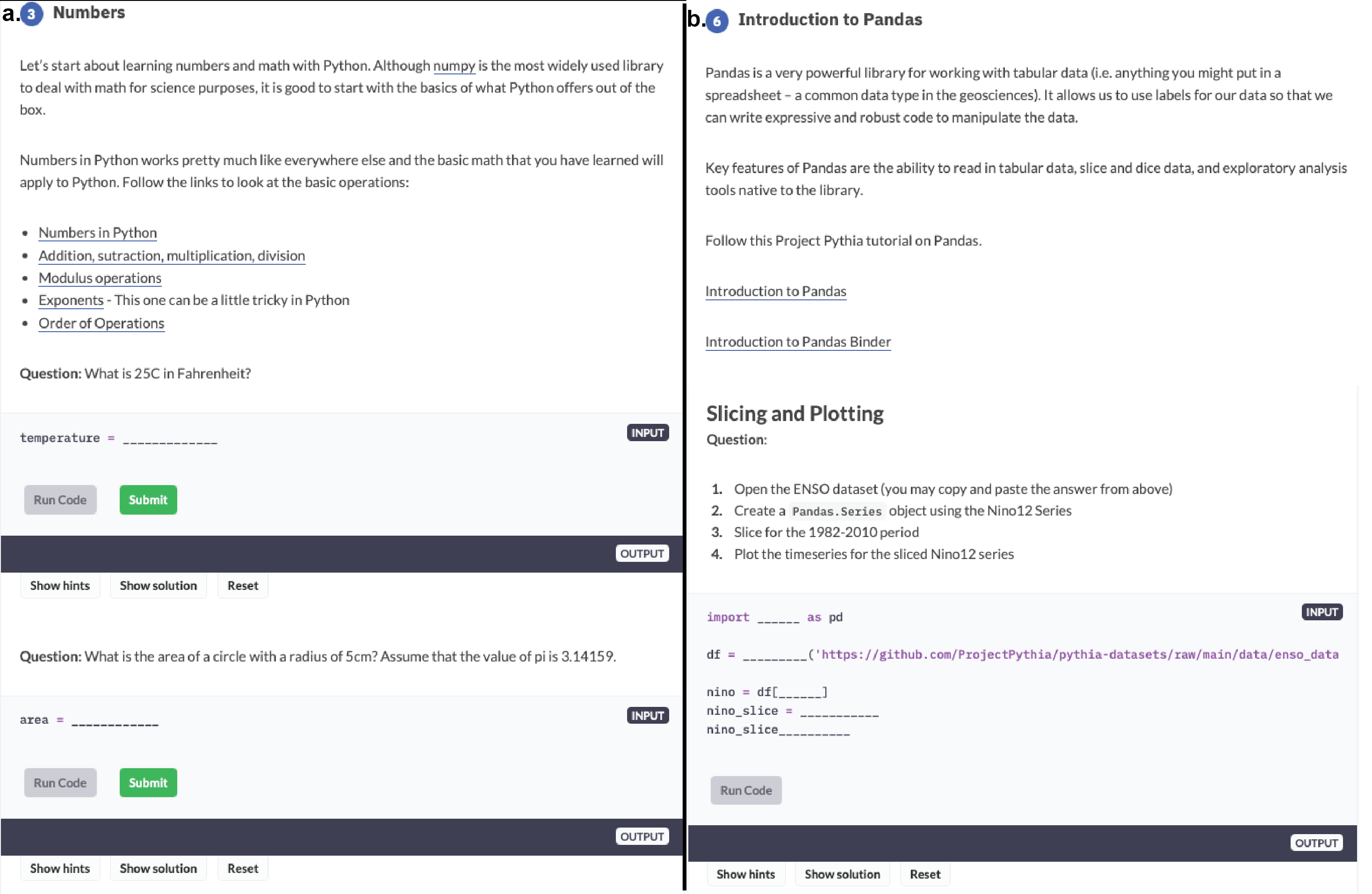This screenshot has height=894, width=1372.
Task: Show hints for the Pandas slicing exercise
Action: 746,874
